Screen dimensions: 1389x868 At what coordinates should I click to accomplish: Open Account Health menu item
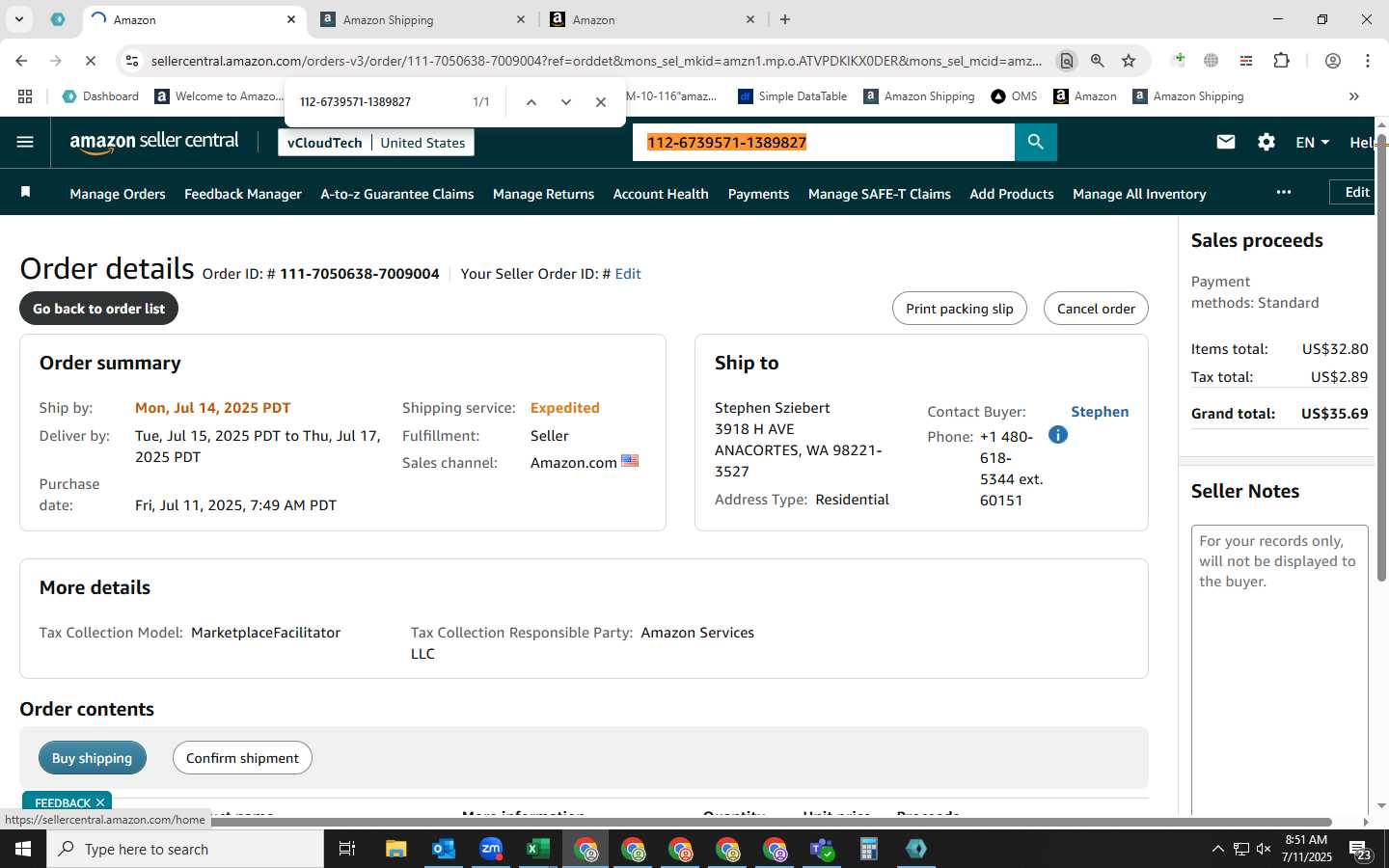(x=661, y=194)
